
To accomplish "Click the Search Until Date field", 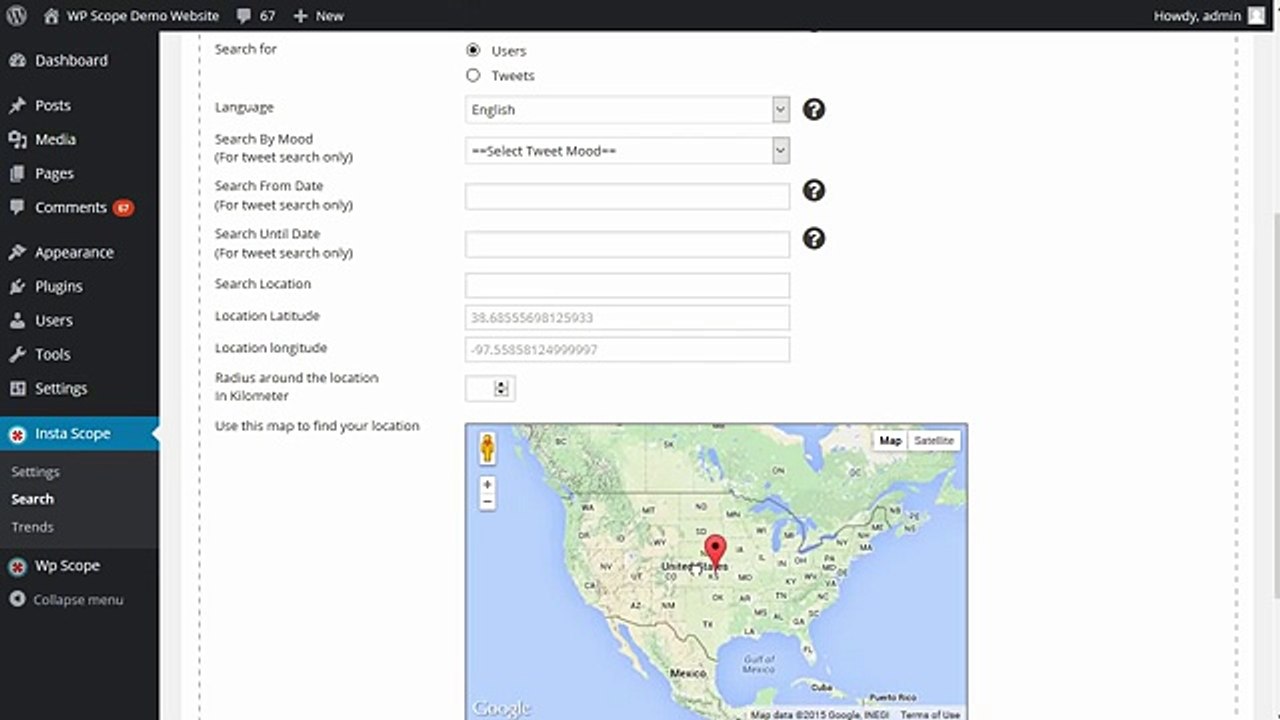I will pyautogui.click(x=627, y=244).
